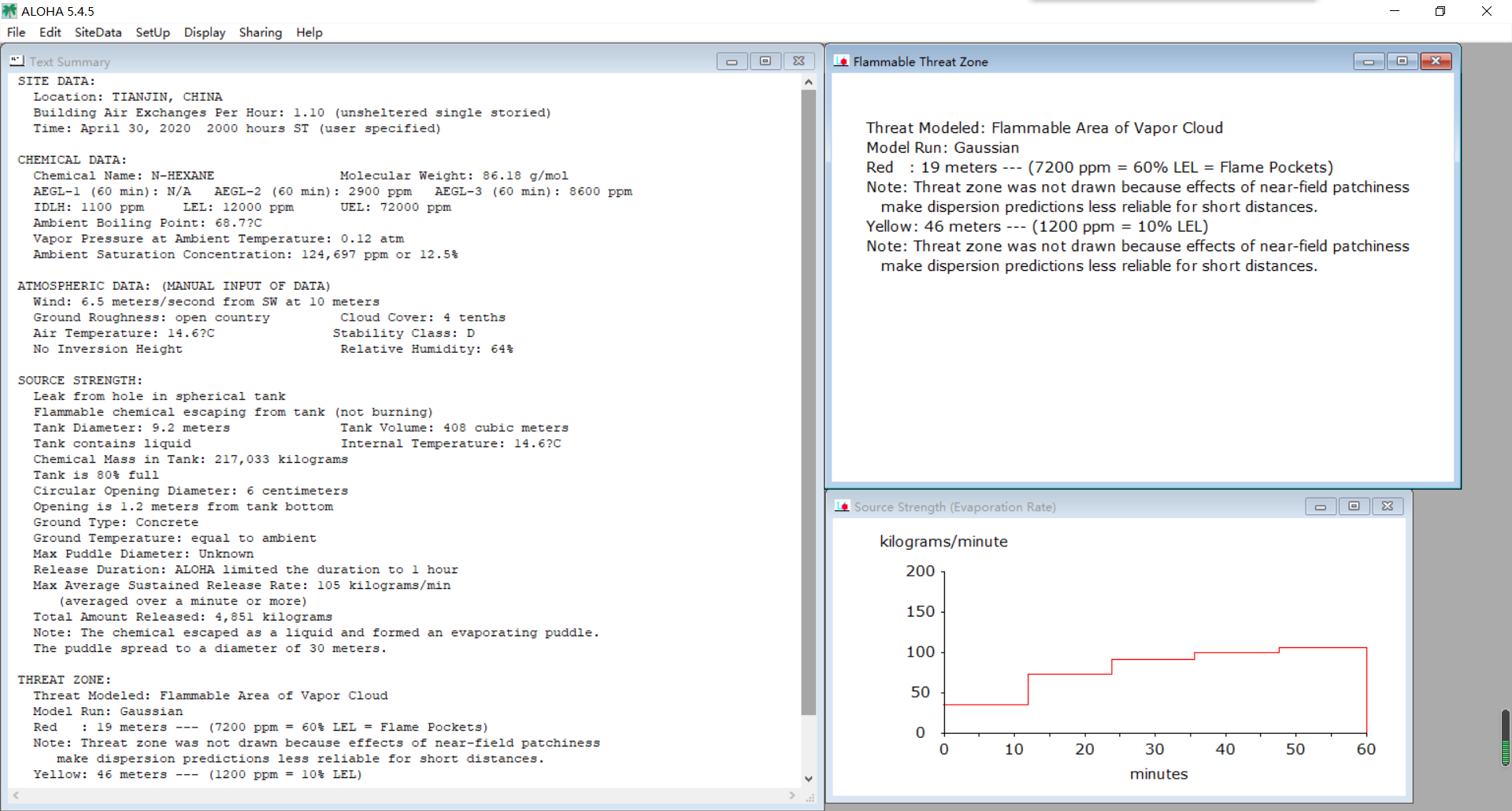Maximize the Flammable Threat Zone window
The width and height of the screenshot is (1512, 811).
click(1402, 61)
